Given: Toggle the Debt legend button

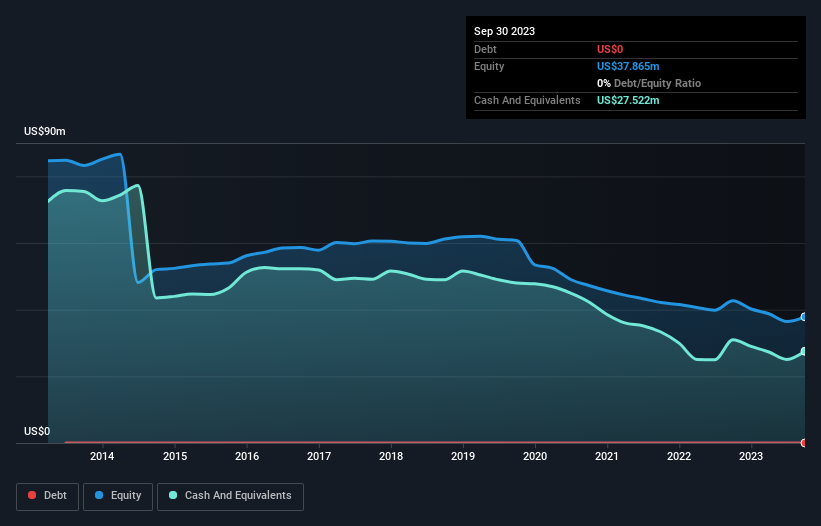Looking at the screenshot, I should (47, 496).
